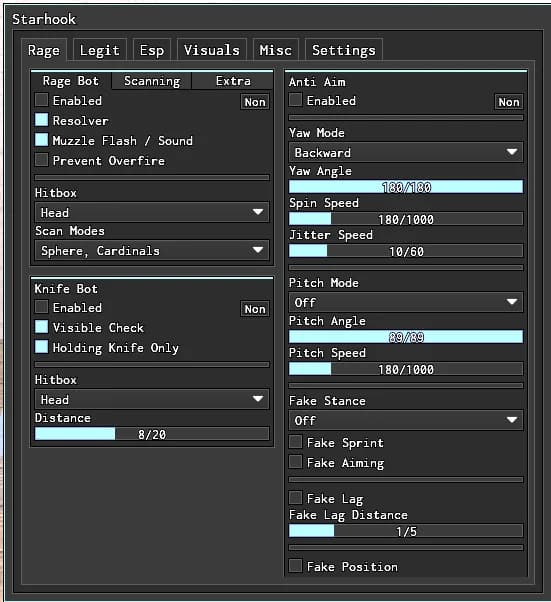Open the Rage Bot Hitbox Head dropdown

[152, 212]
